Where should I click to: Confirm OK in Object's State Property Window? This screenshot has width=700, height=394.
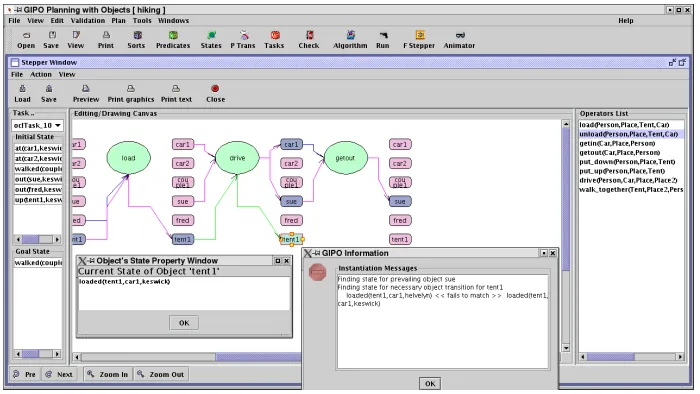pos(184,323)
